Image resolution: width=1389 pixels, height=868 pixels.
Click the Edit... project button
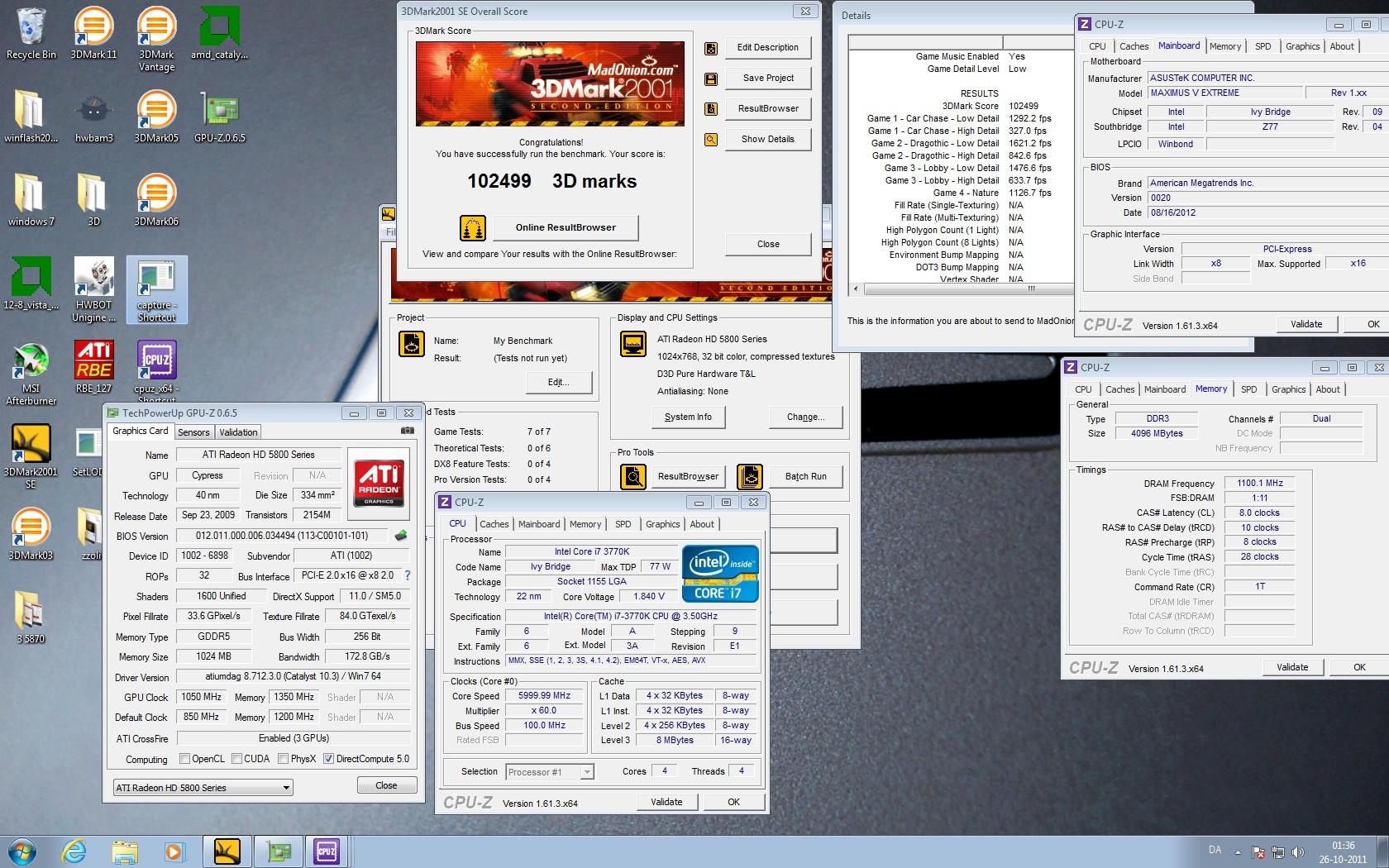click(559, 382)
